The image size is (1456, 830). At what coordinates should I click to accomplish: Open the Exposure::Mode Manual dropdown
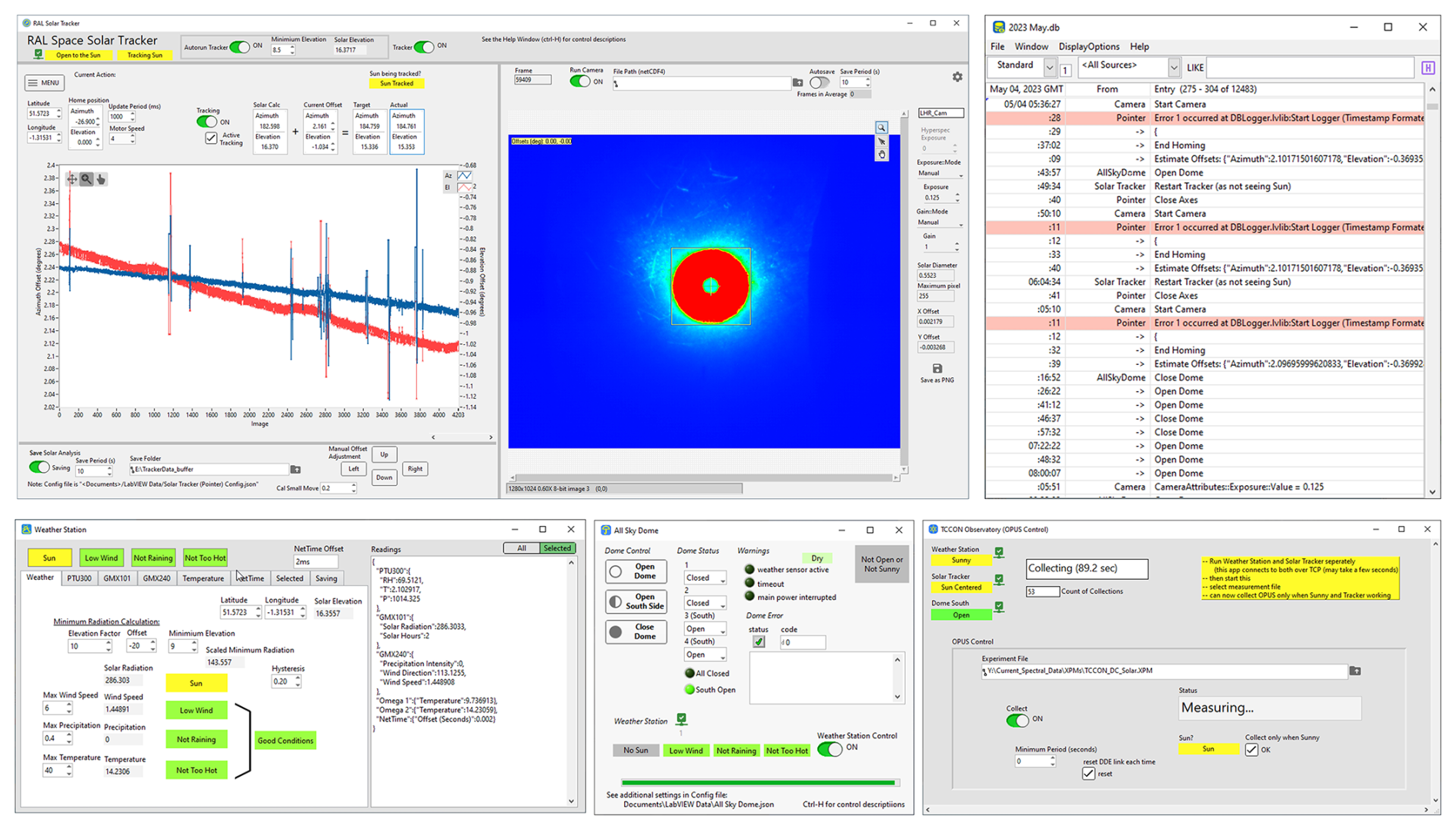coord(940,174)
